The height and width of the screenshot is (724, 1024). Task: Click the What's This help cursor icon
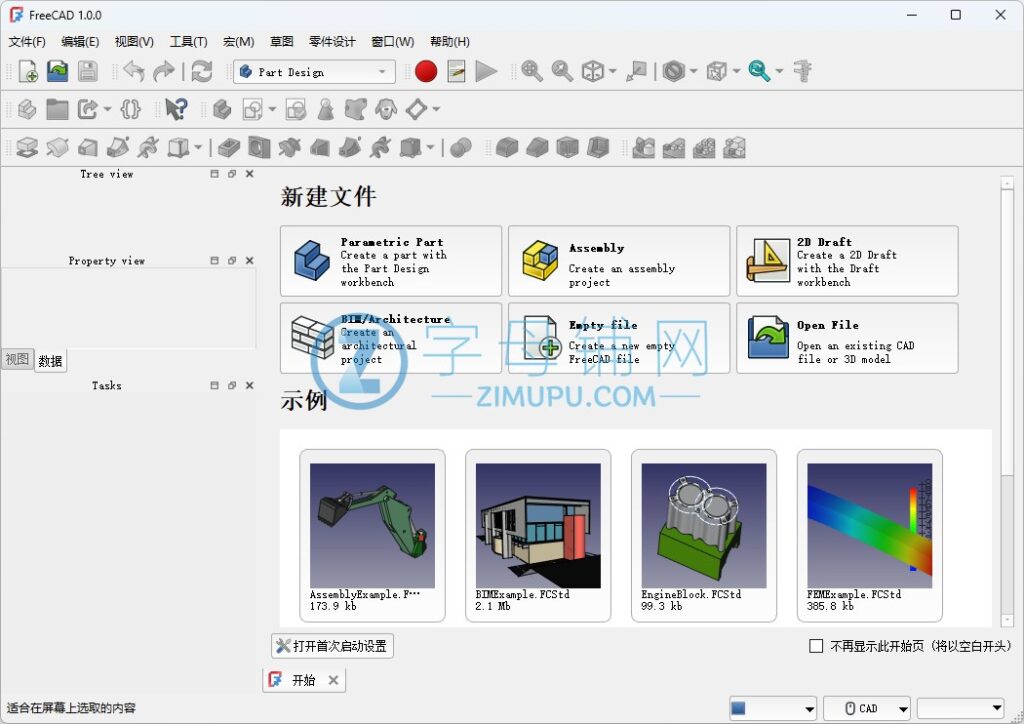176,109
